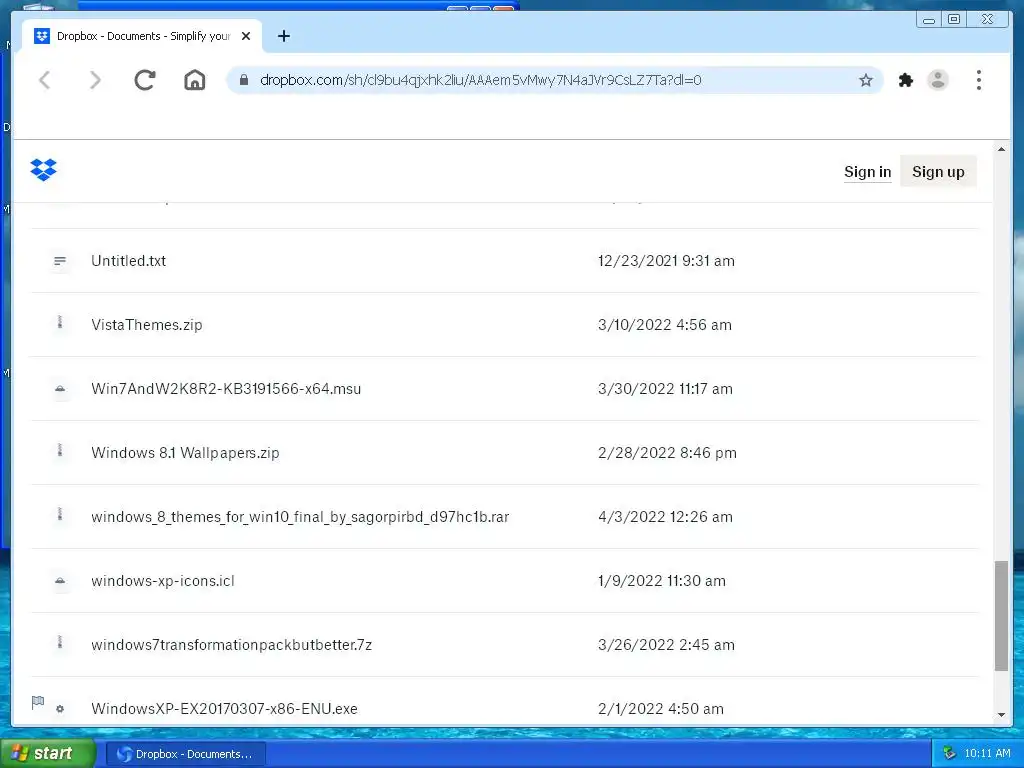This screenshot has width=1024, height=768.
Task: Click the vertical scrollbar thumb
Action: click(1001, 615)
